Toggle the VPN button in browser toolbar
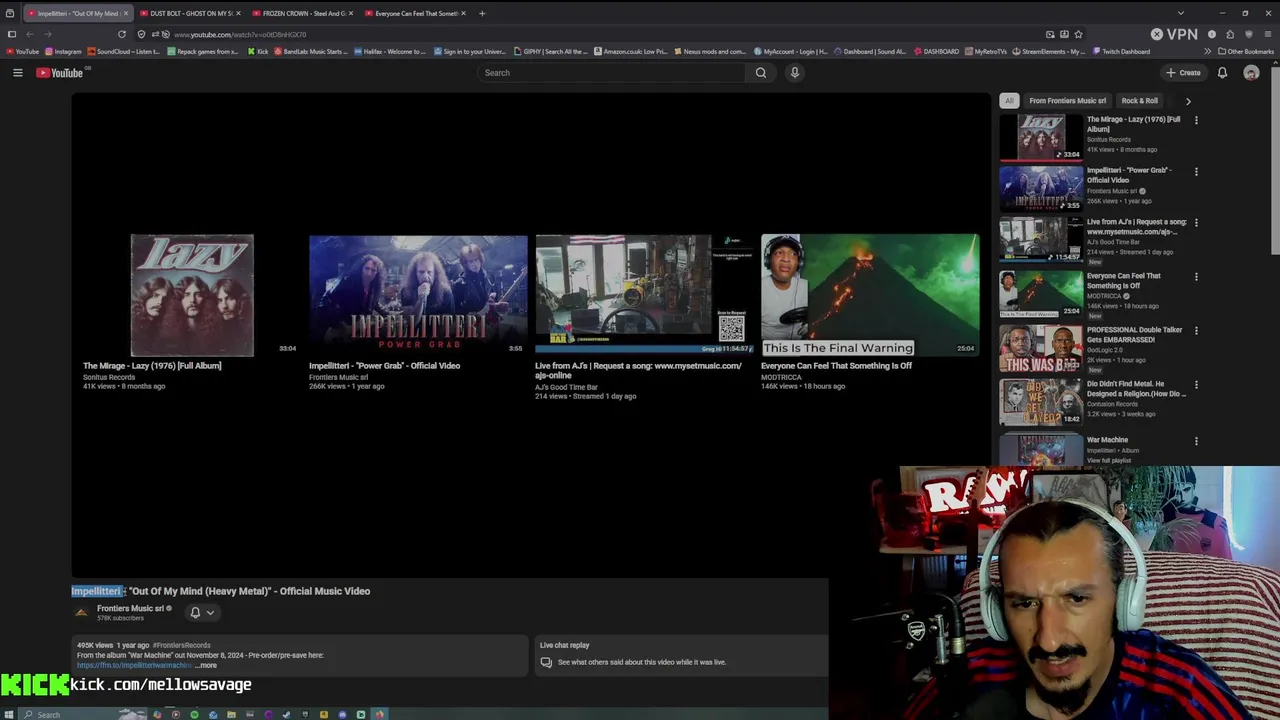 (1175, 34)
